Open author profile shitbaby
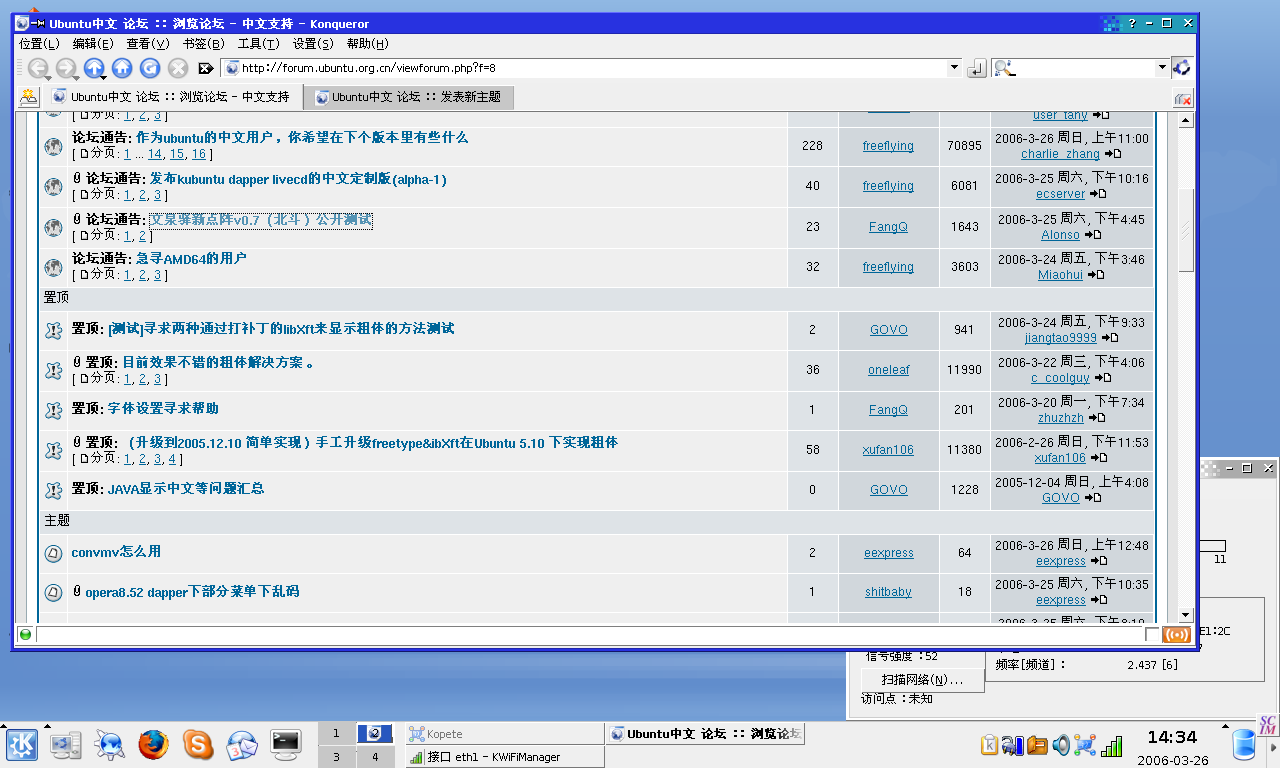 888,592
